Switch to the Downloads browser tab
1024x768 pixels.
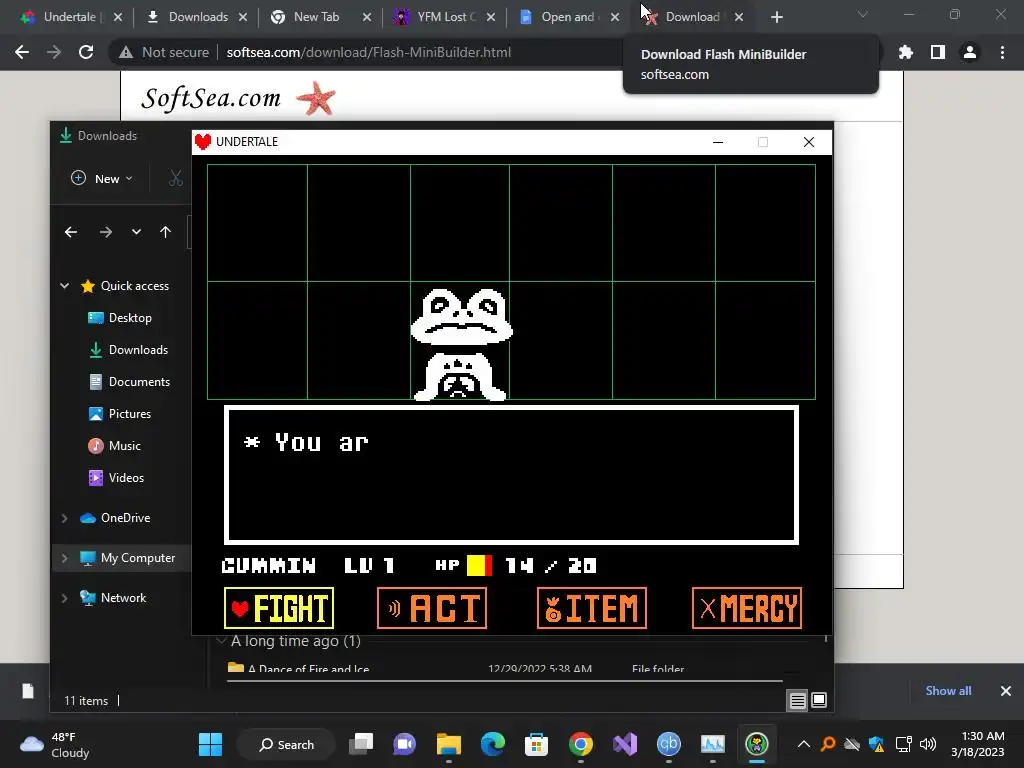tap(198, 17)
